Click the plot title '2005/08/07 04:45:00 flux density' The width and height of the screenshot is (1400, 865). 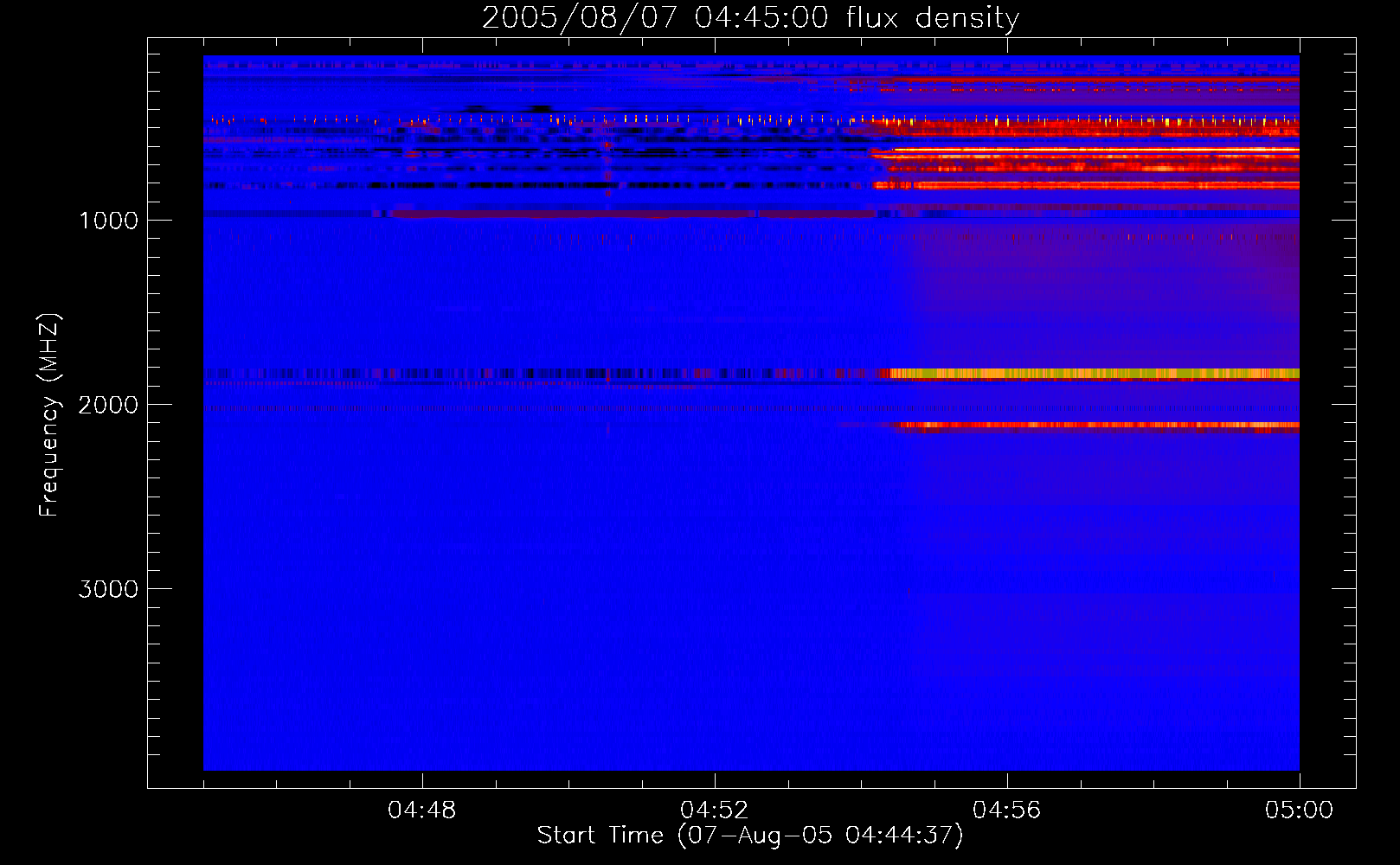point(750,17)
